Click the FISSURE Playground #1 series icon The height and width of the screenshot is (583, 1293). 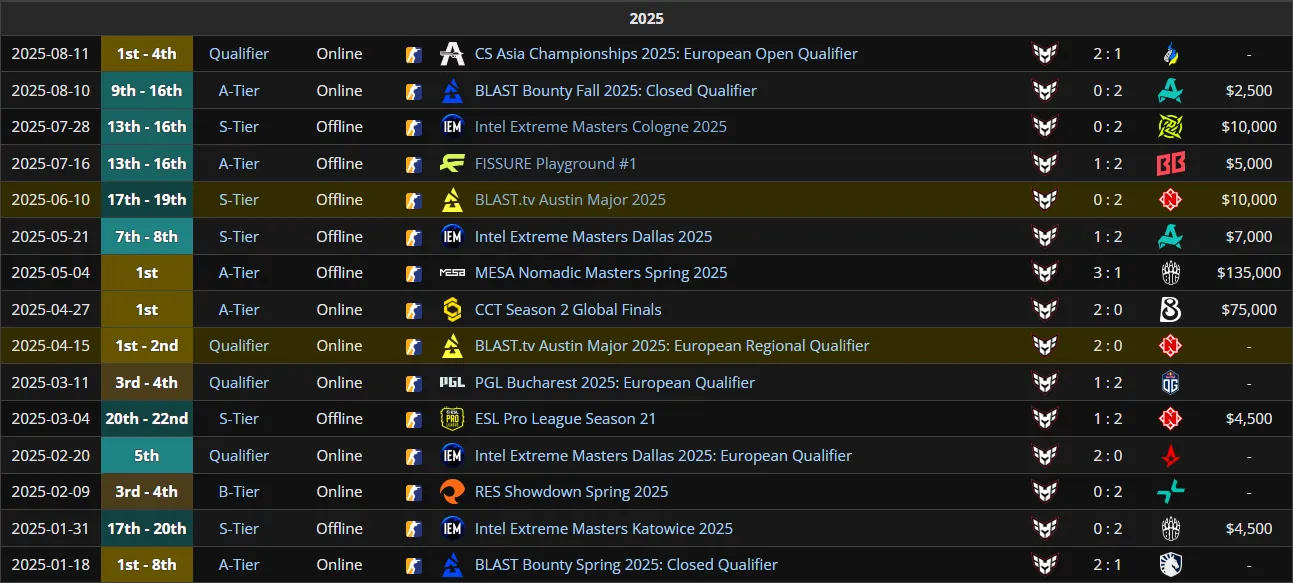(452, 164)
